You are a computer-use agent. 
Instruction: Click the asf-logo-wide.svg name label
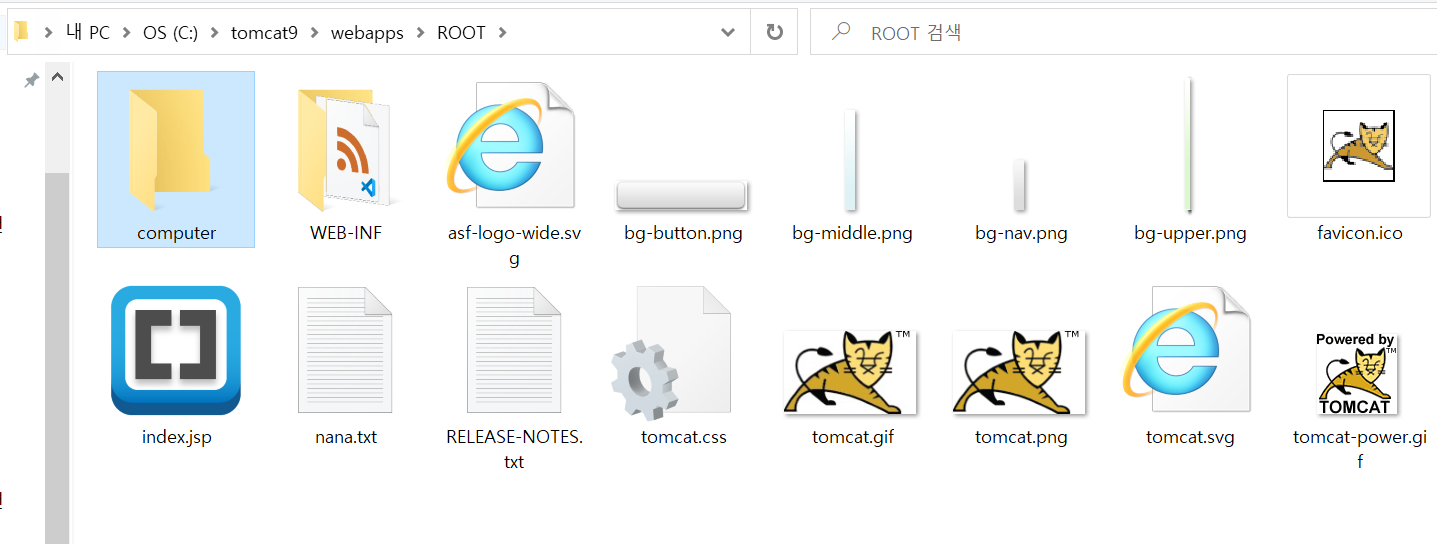514,246
